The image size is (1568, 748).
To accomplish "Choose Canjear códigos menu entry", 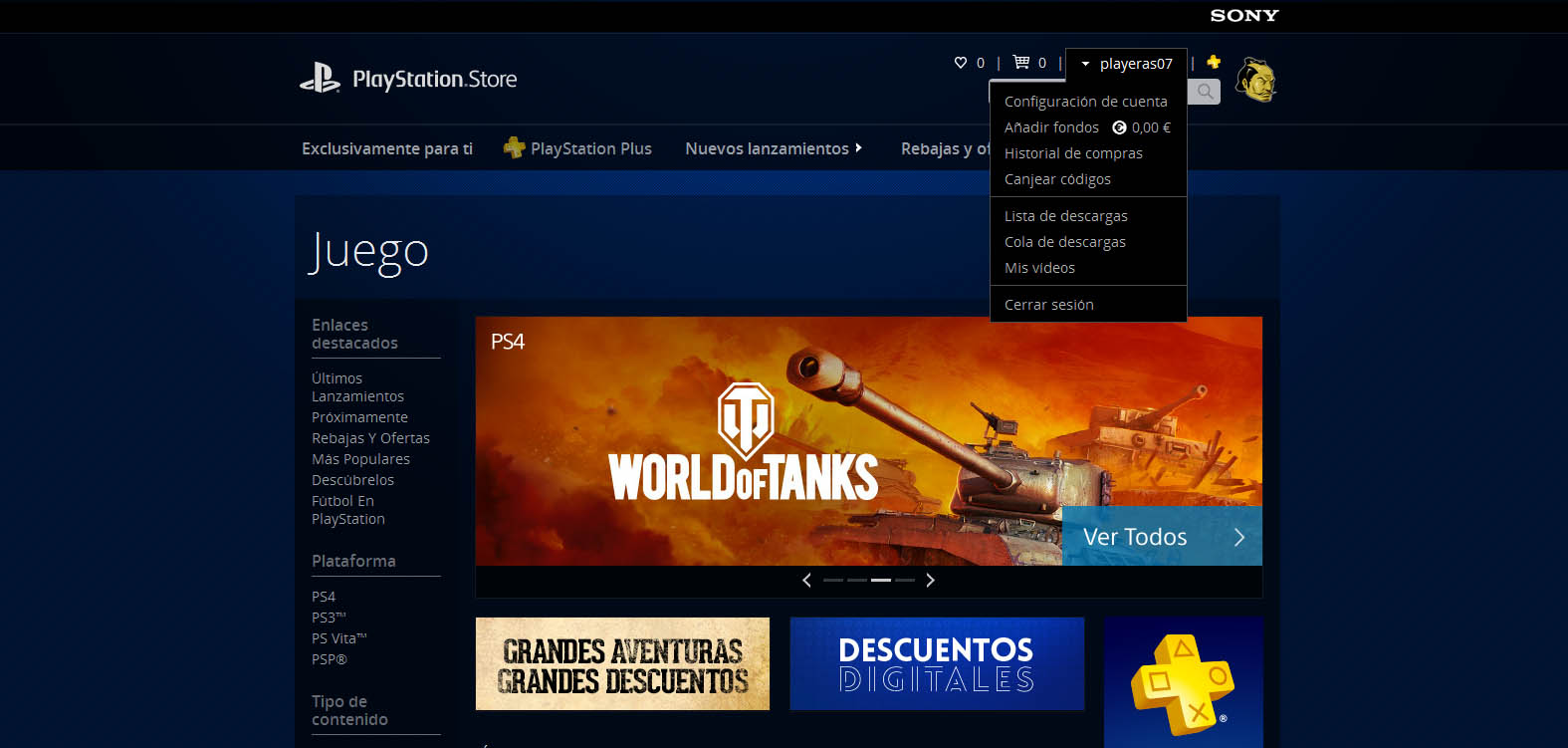I will coord(1057,179).
